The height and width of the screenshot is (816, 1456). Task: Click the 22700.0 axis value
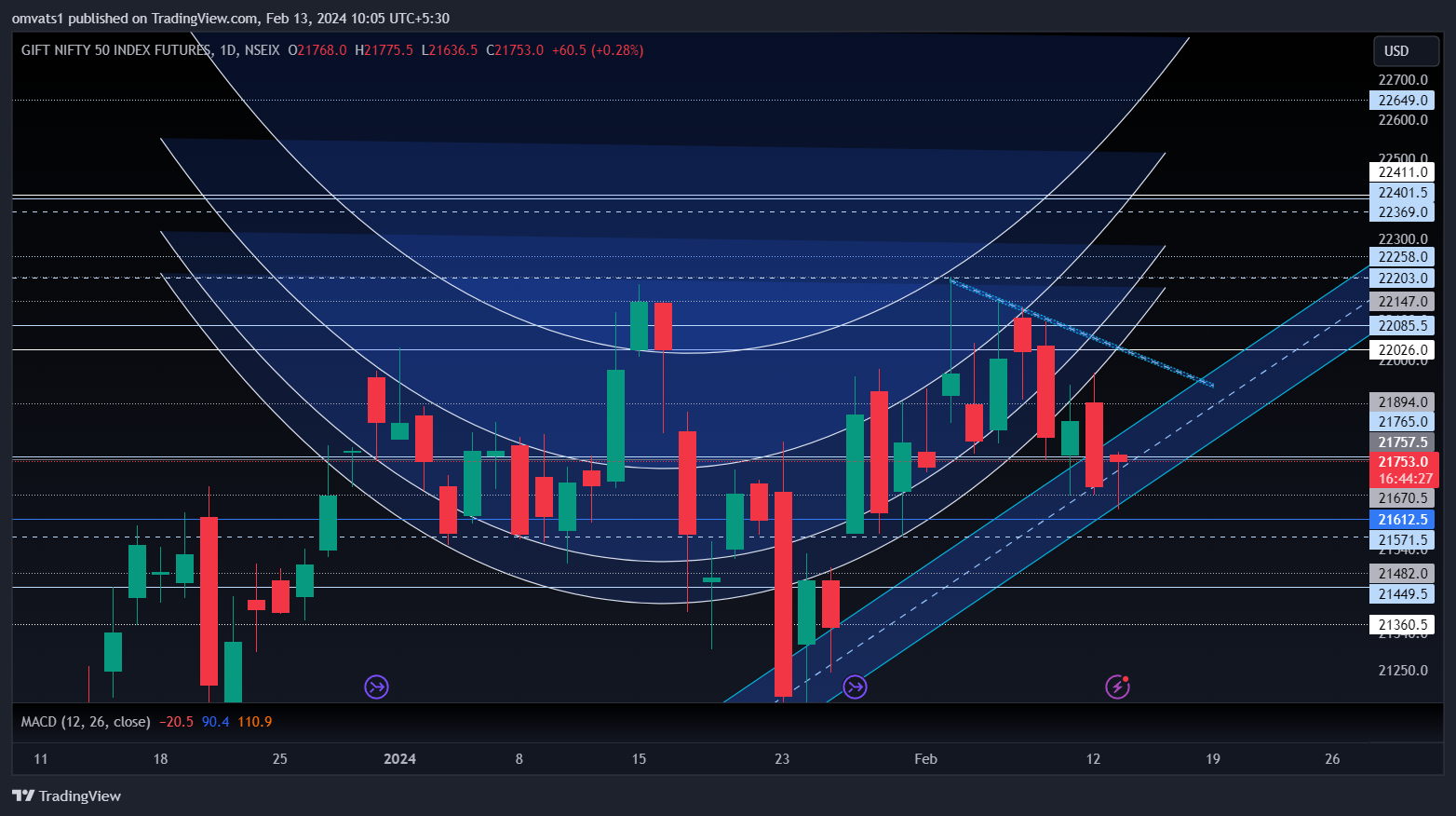(1403, 80)
